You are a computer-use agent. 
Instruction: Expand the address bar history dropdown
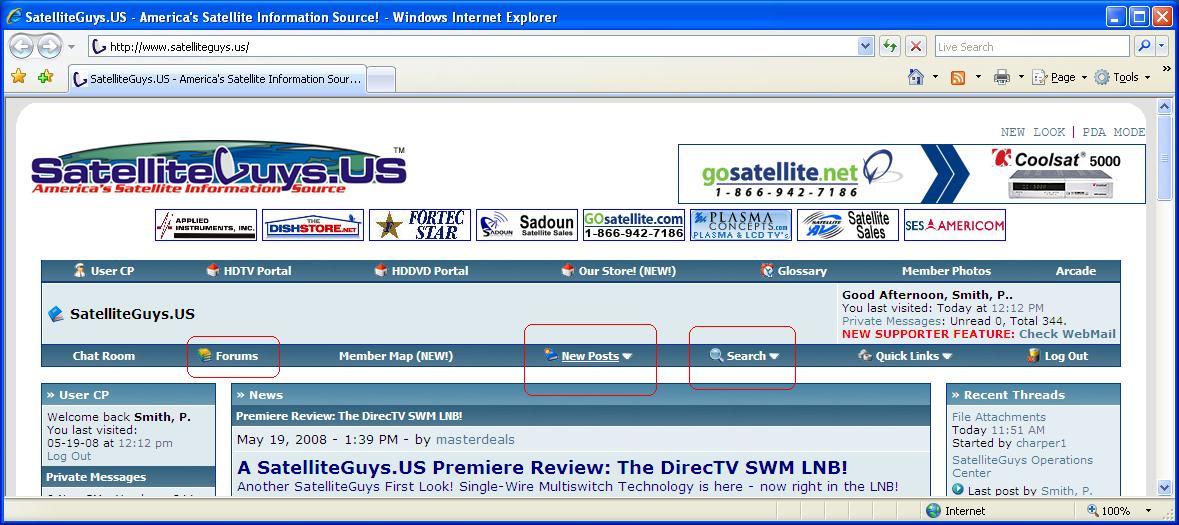(865, 47)
